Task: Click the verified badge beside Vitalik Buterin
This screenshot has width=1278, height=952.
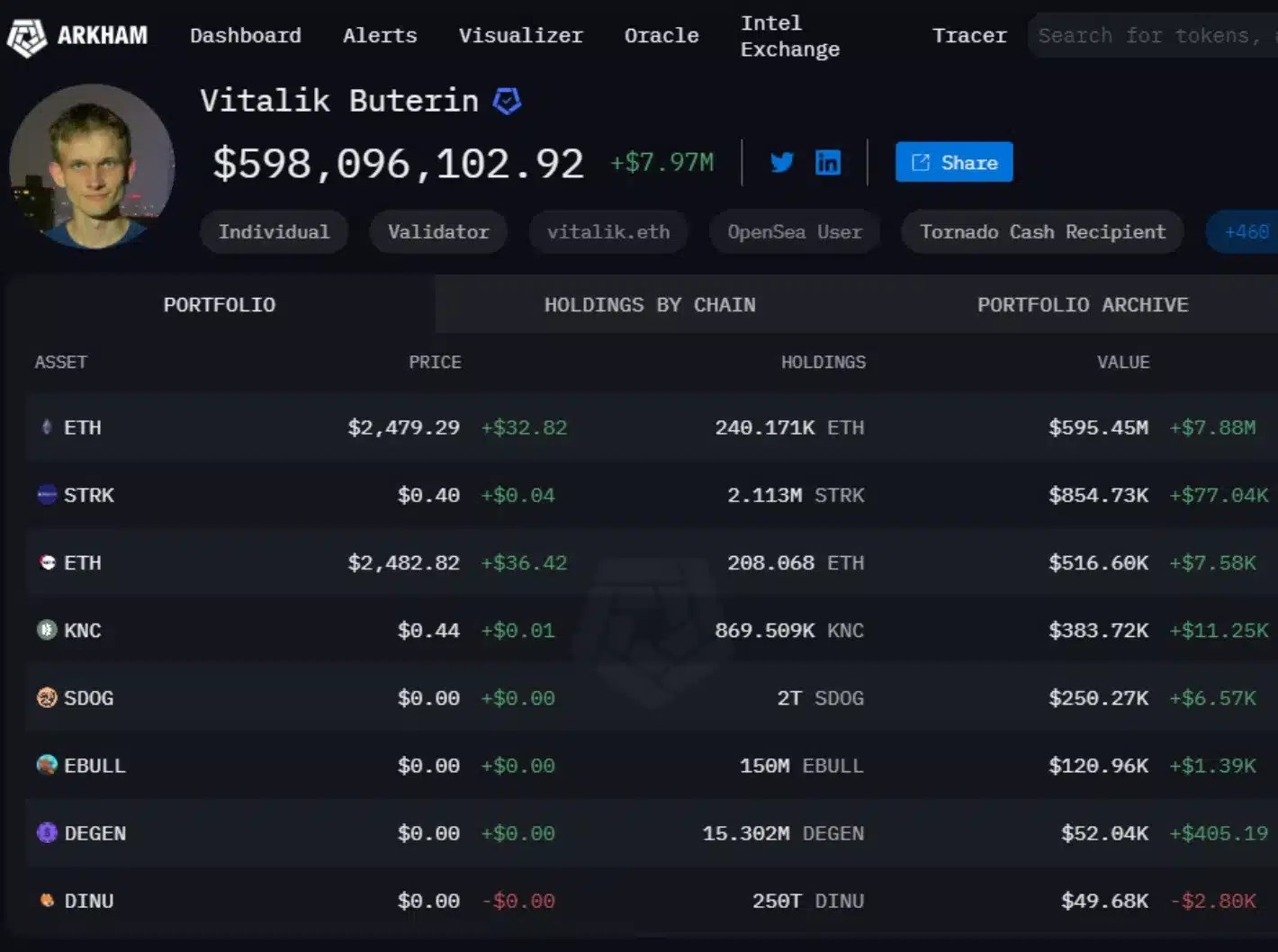Action: pos(508,101)
